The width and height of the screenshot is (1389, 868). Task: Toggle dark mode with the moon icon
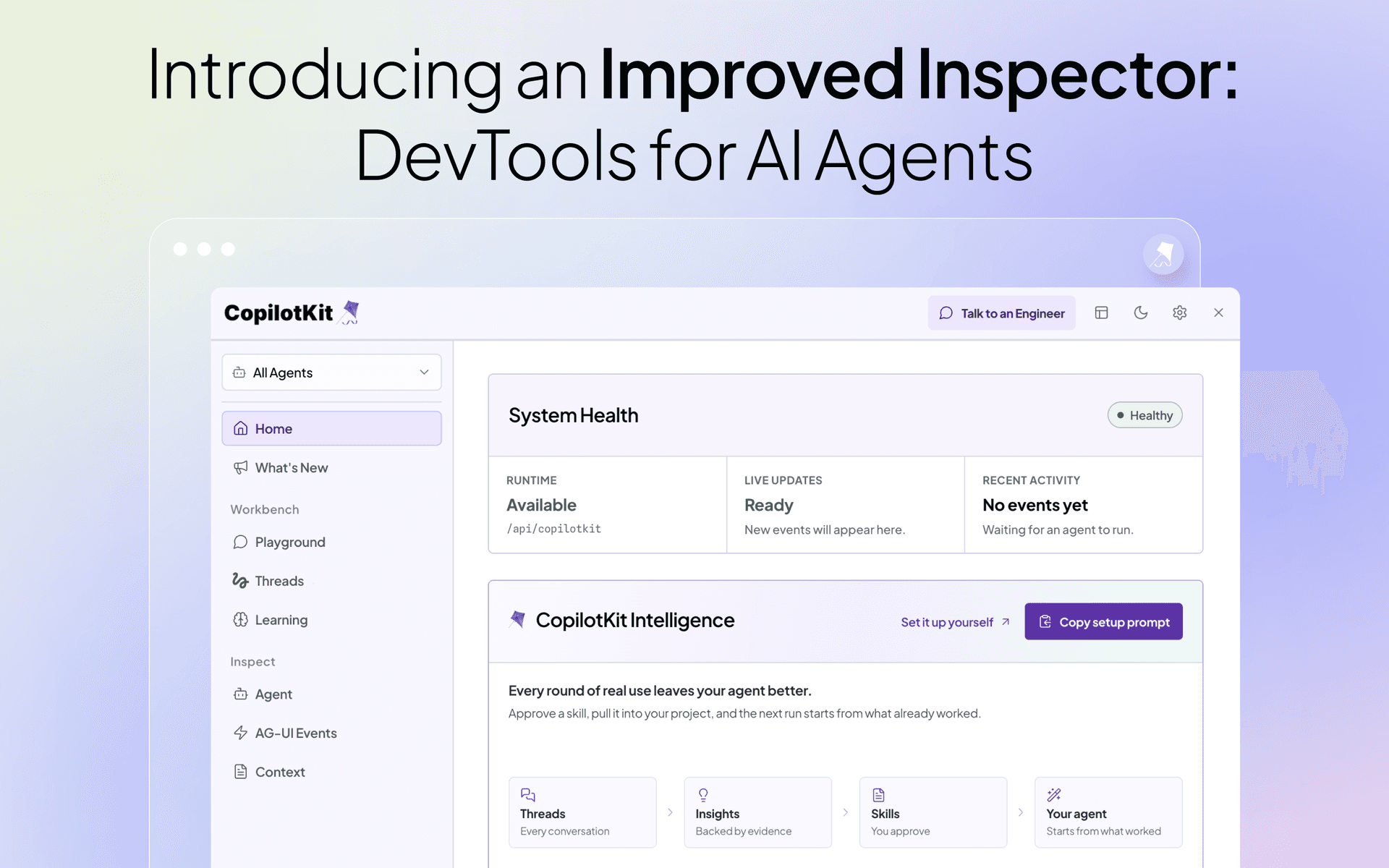tap(1141, 312)
